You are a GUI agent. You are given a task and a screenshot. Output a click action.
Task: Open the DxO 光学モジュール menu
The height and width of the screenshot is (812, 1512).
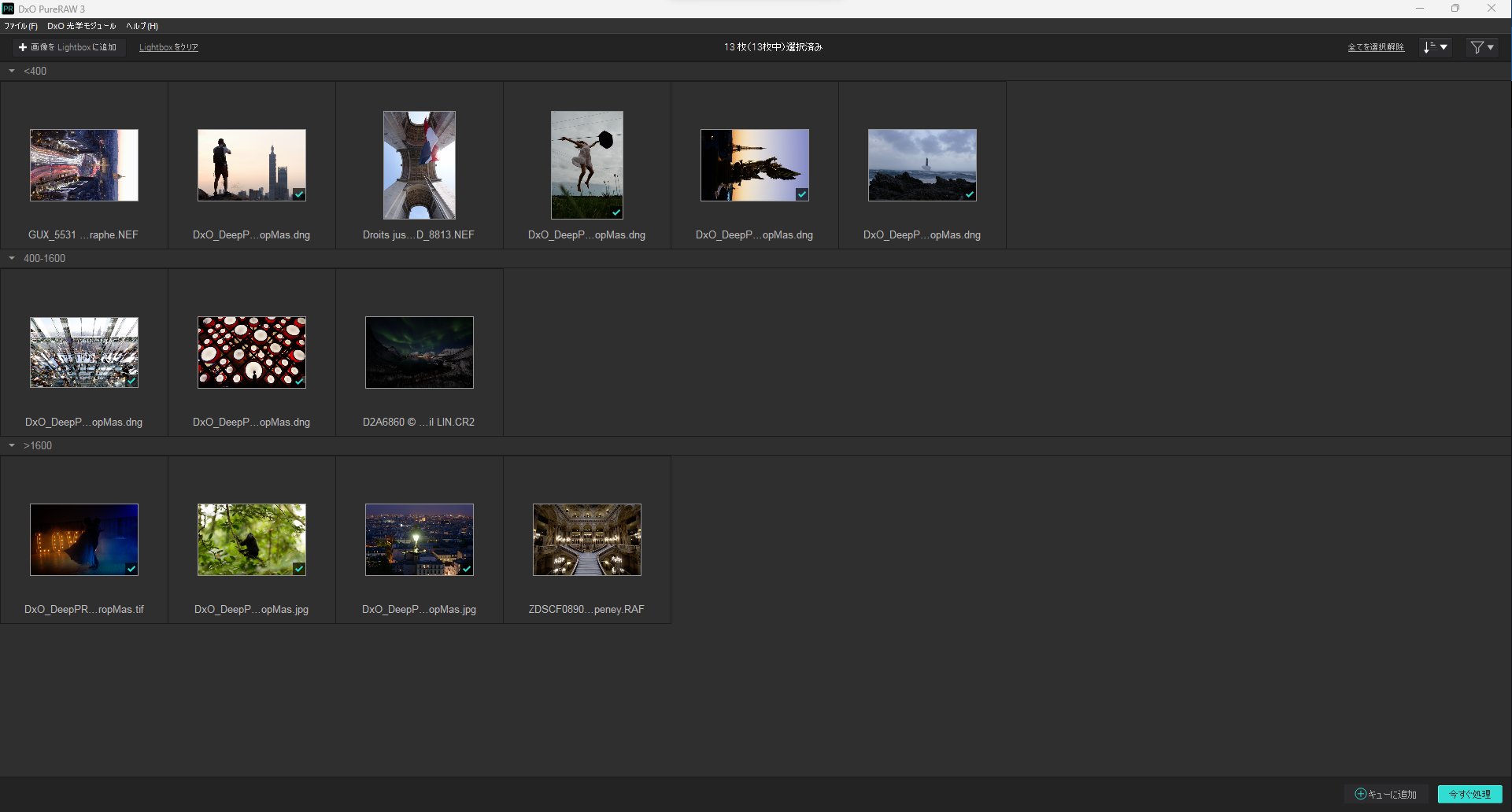click(x=82, y=26)
